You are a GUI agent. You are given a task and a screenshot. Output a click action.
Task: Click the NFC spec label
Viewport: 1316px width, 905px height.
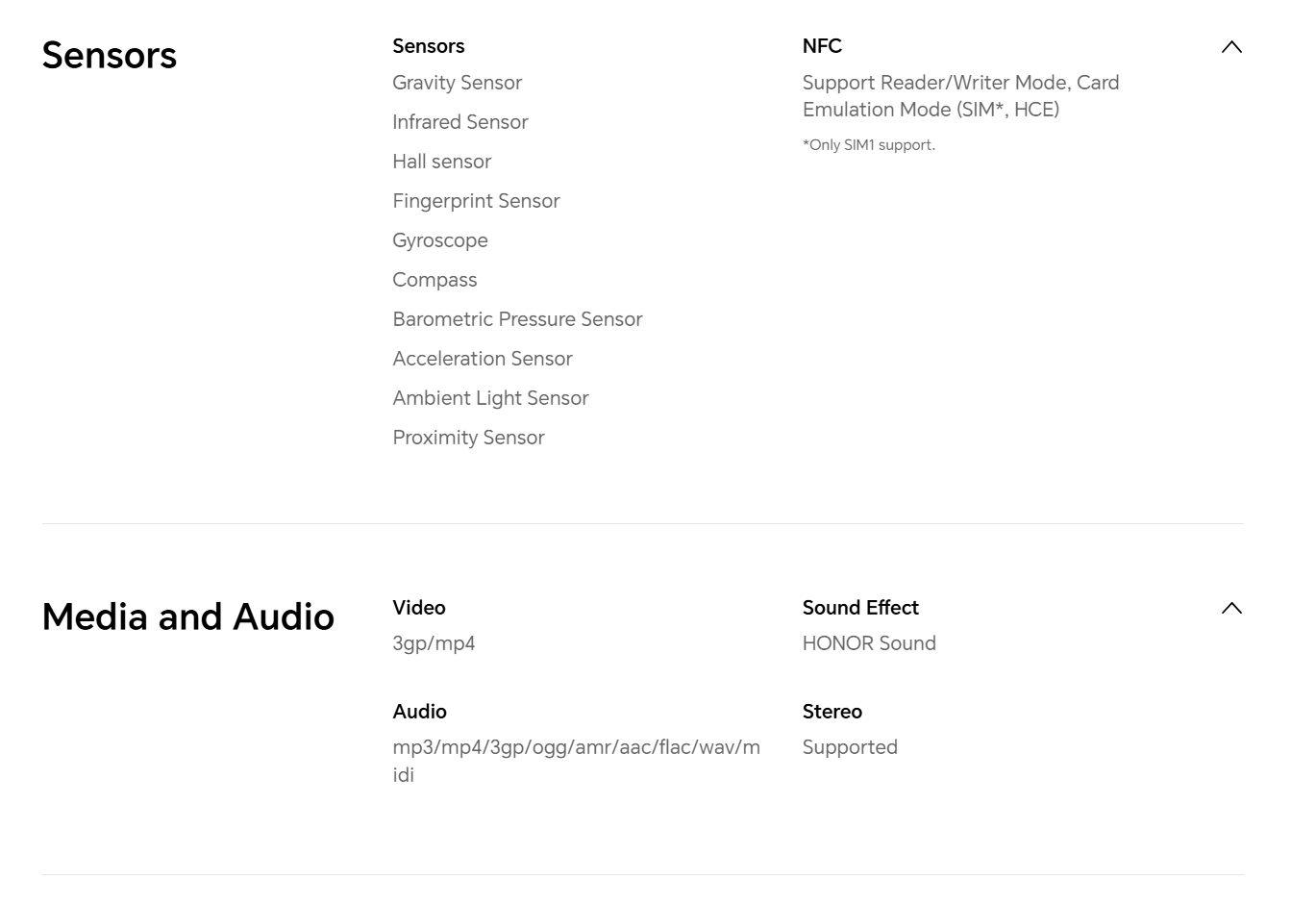(822, 46)
